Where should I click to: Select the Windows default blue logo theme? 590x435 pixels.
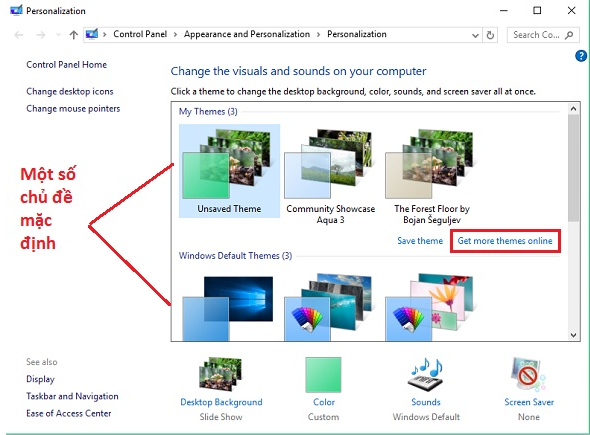point(228,308)
